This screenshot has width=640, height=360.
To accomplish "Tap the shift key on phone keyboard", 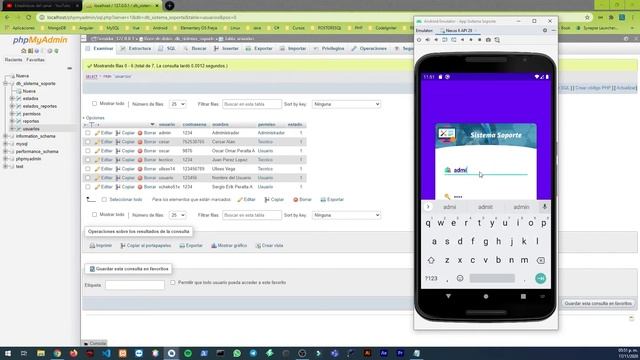I will tap(431, 260).
